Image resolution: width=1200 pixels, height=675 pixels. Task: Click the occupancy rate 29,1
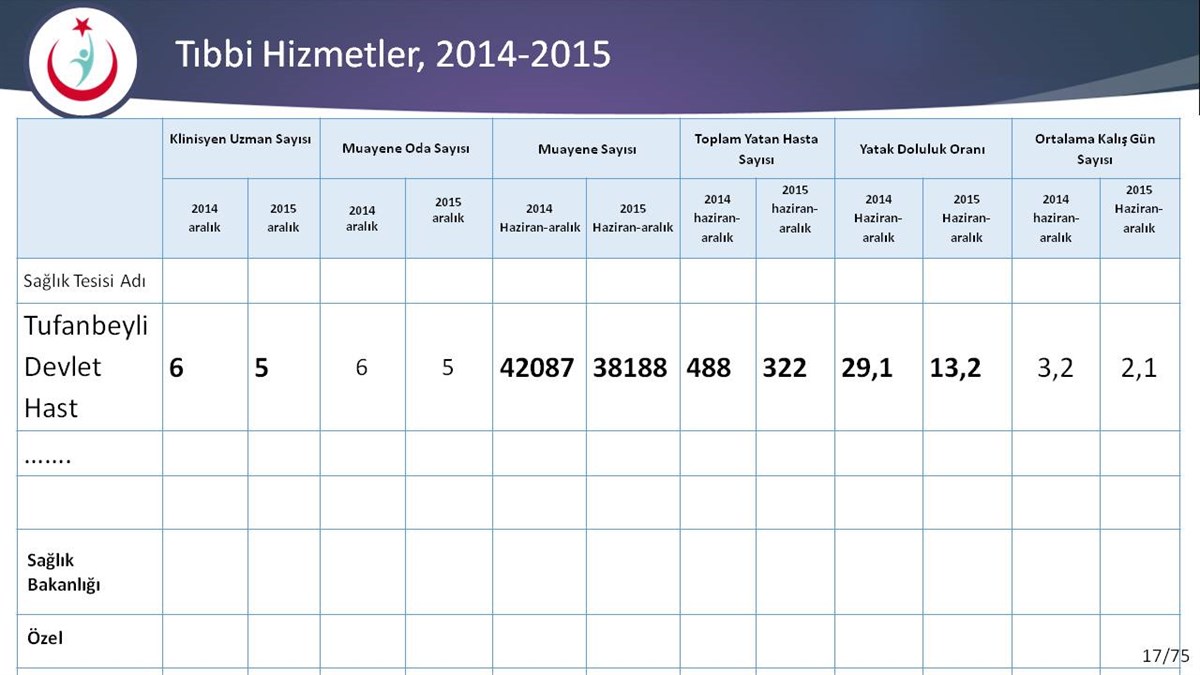[x=867, y=368]
